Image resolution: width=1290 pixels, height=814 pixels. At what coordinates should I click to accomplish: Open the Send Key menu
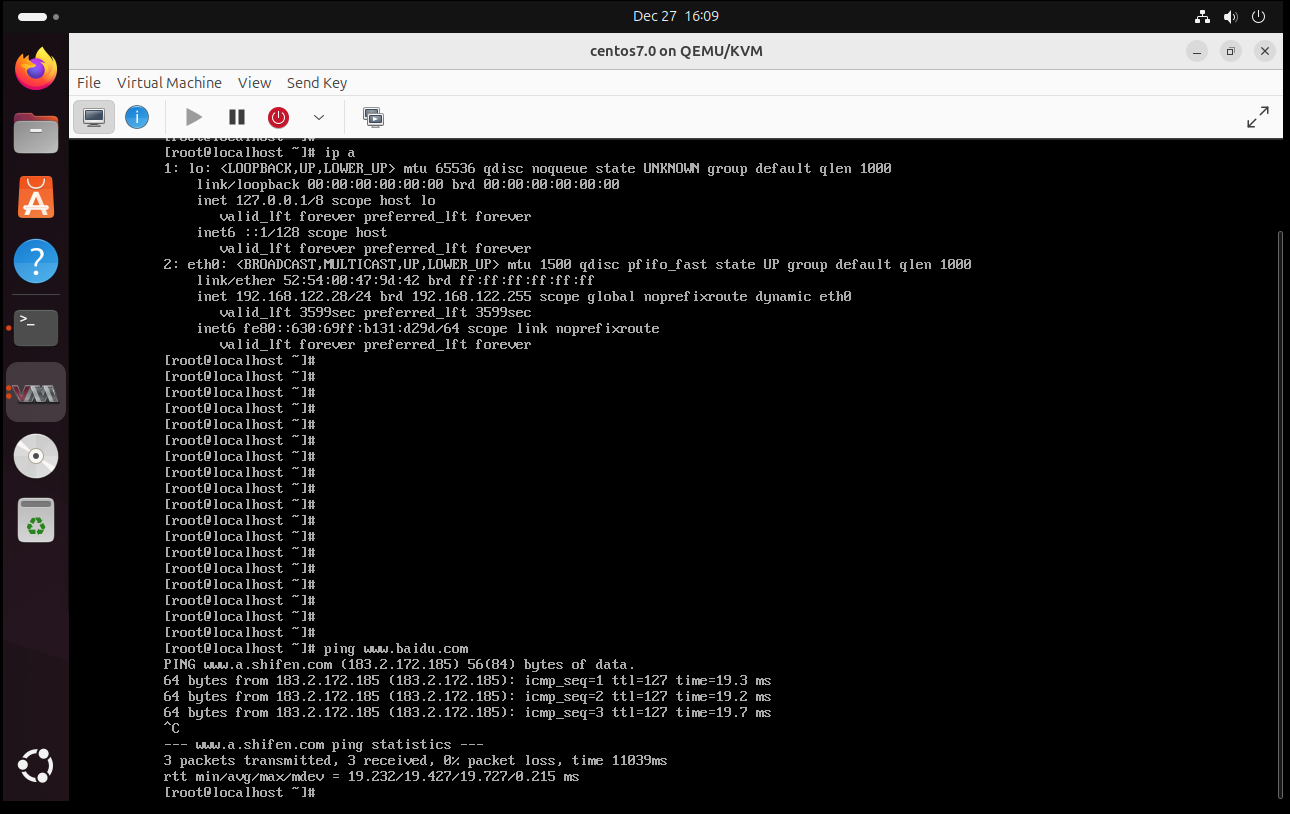pyautogui.click(x=317, y=83)
